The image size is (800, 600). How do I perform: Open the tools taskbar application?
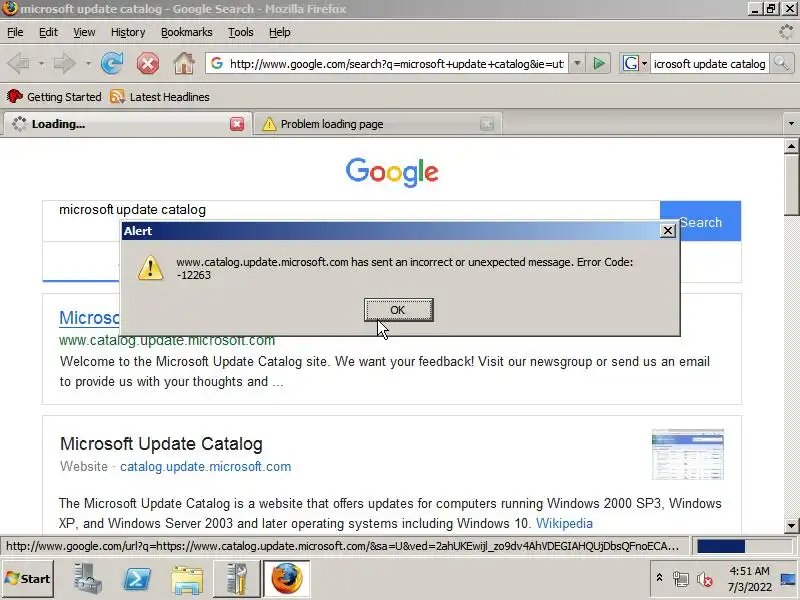[x=237, y=579]
